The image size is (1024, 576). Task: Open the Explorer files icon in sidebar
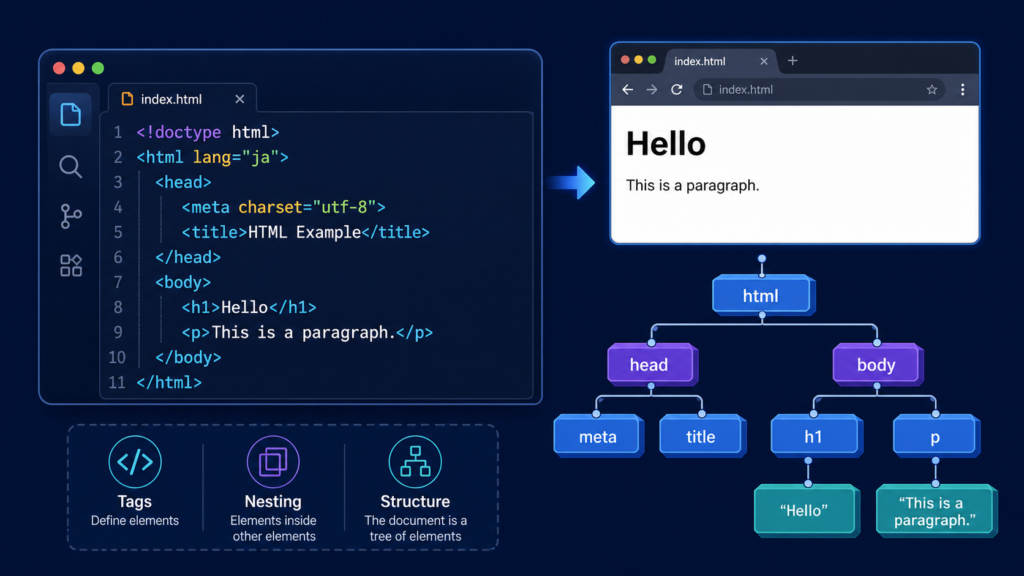[71, 114]
